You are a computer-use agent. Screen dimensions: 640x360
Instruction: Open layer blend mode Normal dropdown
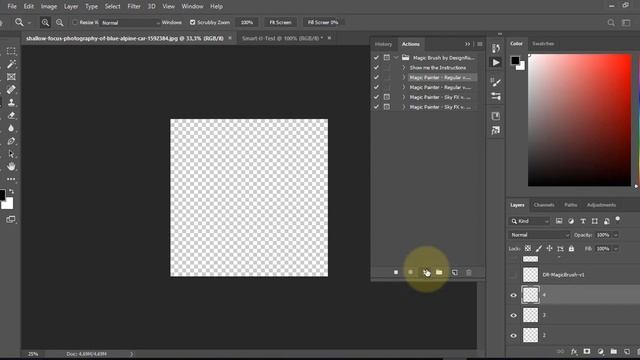539,235
